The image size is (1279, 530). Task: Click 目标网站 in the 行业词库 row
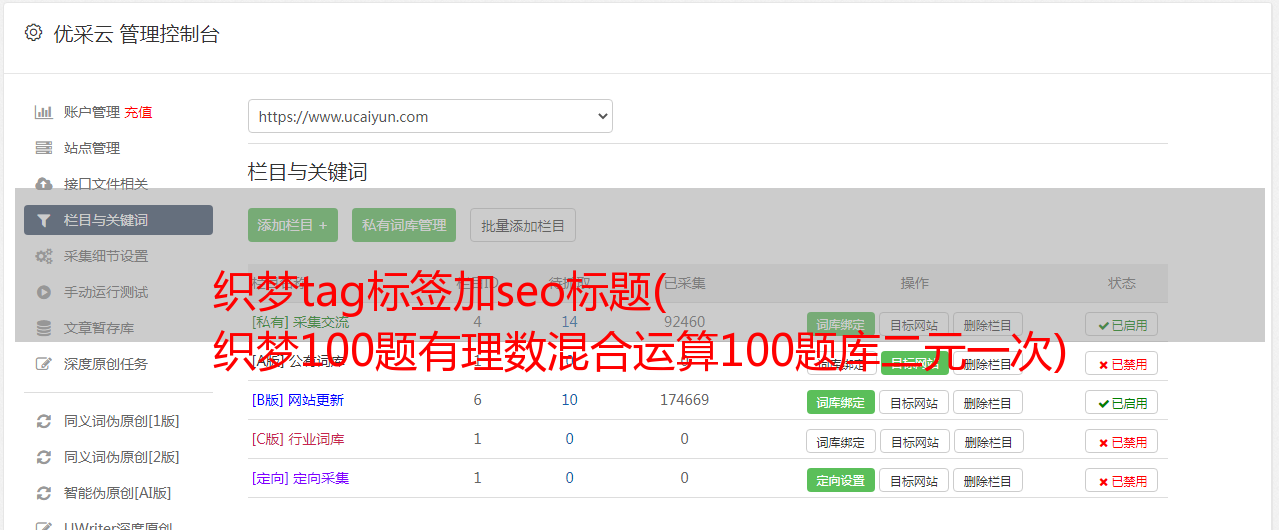(x=914, y=441)
